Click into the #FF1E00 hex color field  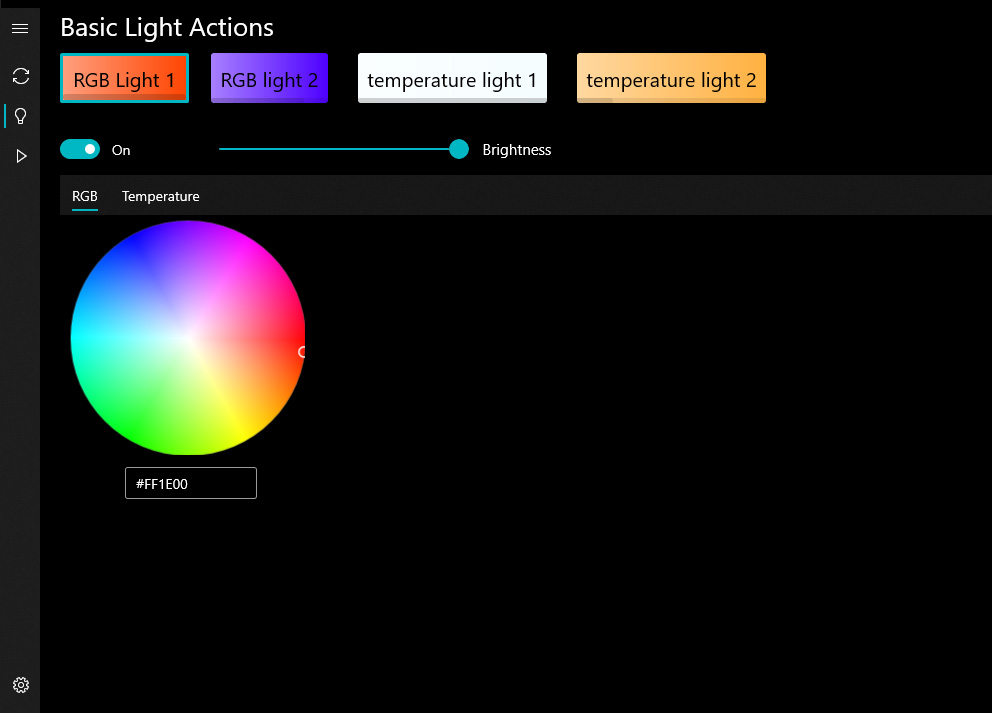point(190,484)
